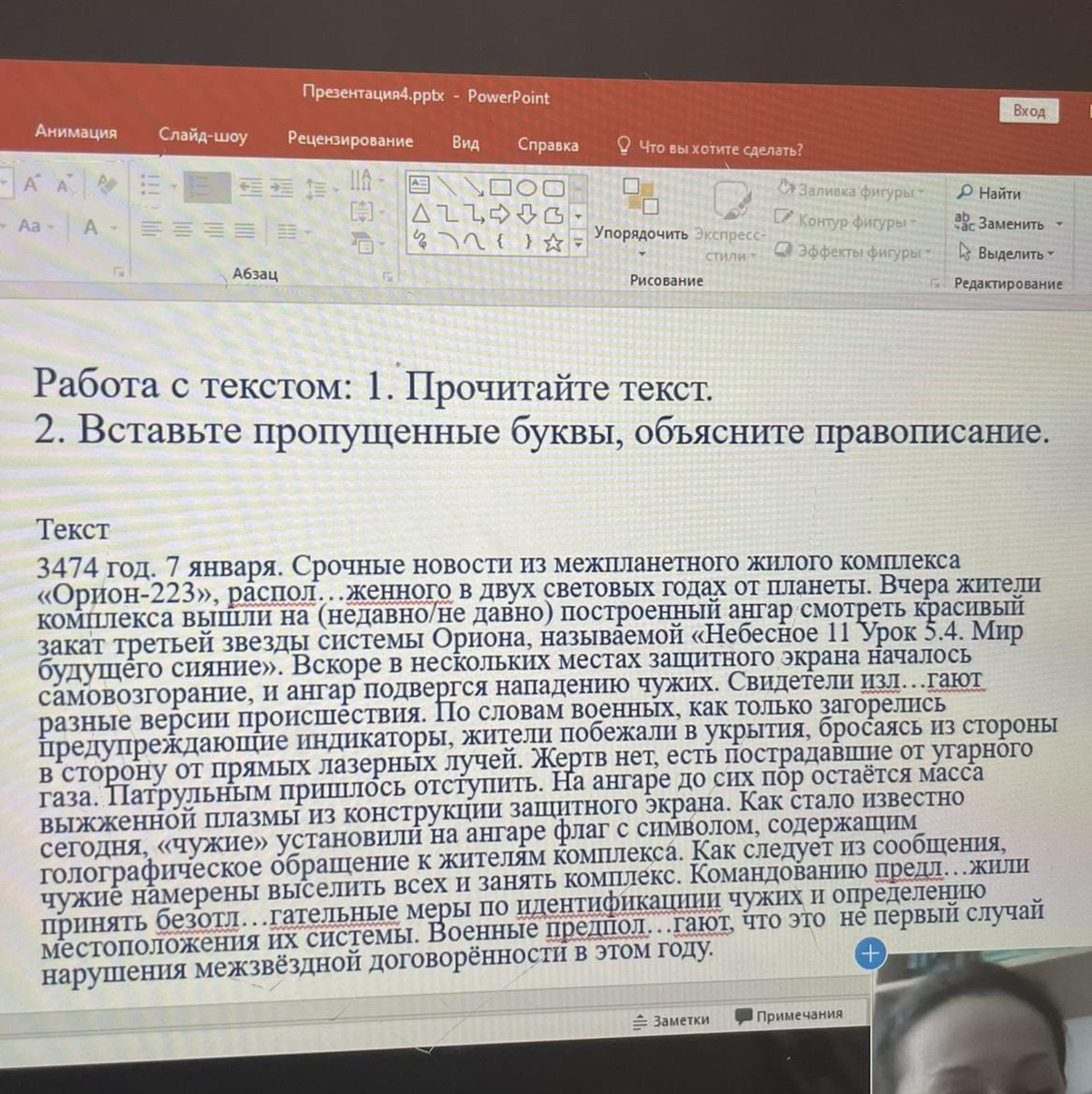
Task: Clear all text formatting with eraser icon
Action: pyautogui.click(x=107, y=185)
